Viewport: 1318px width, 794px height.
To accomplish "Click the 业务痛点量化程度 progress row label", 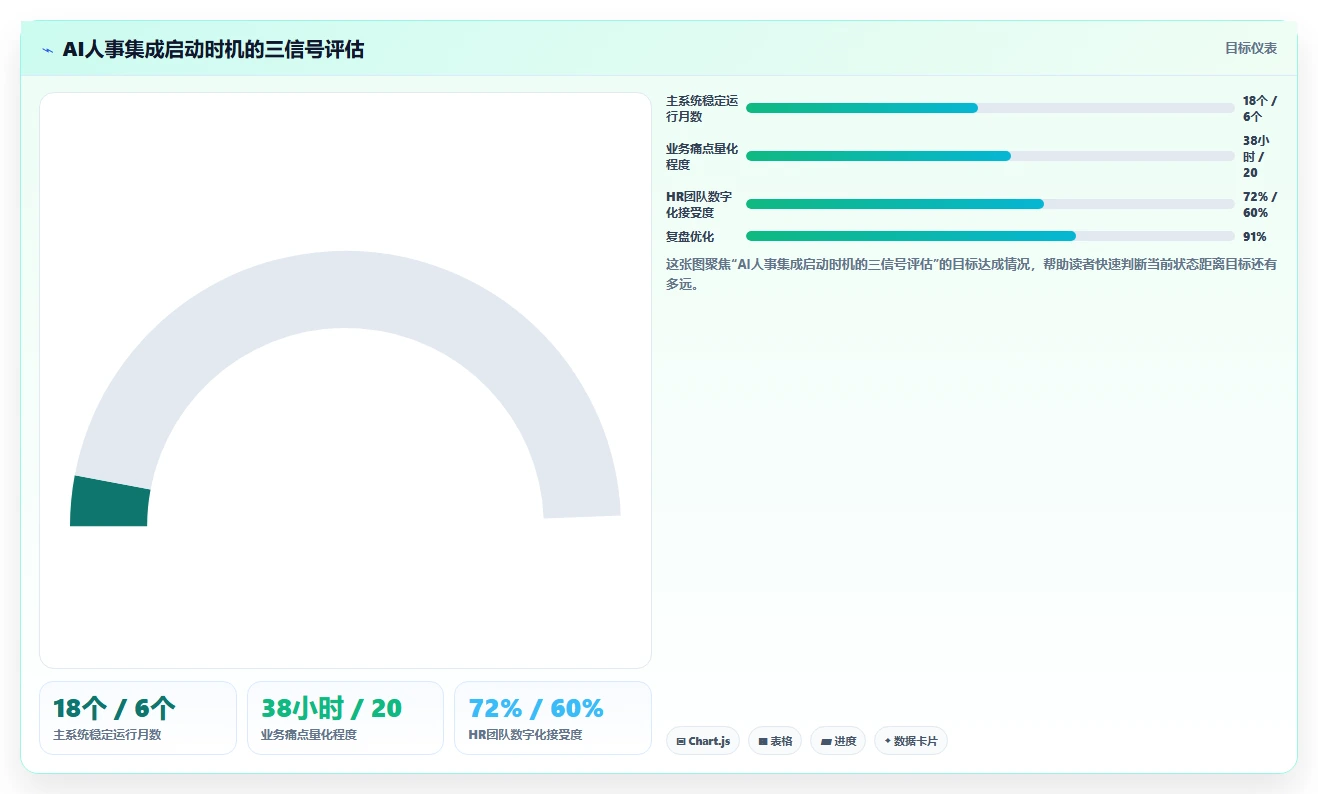I will point(702,156).
